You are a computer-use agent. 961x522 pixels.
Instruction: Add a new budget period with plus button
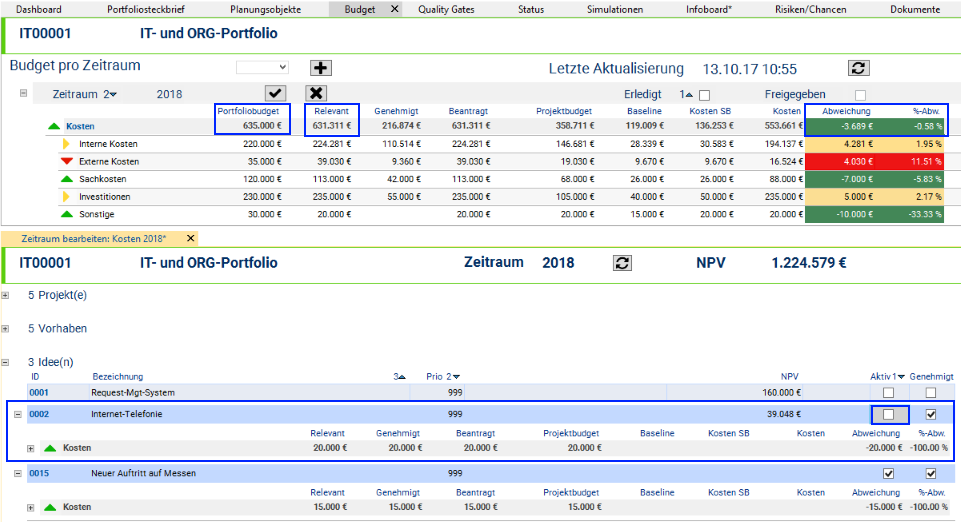tap(321, 68)
